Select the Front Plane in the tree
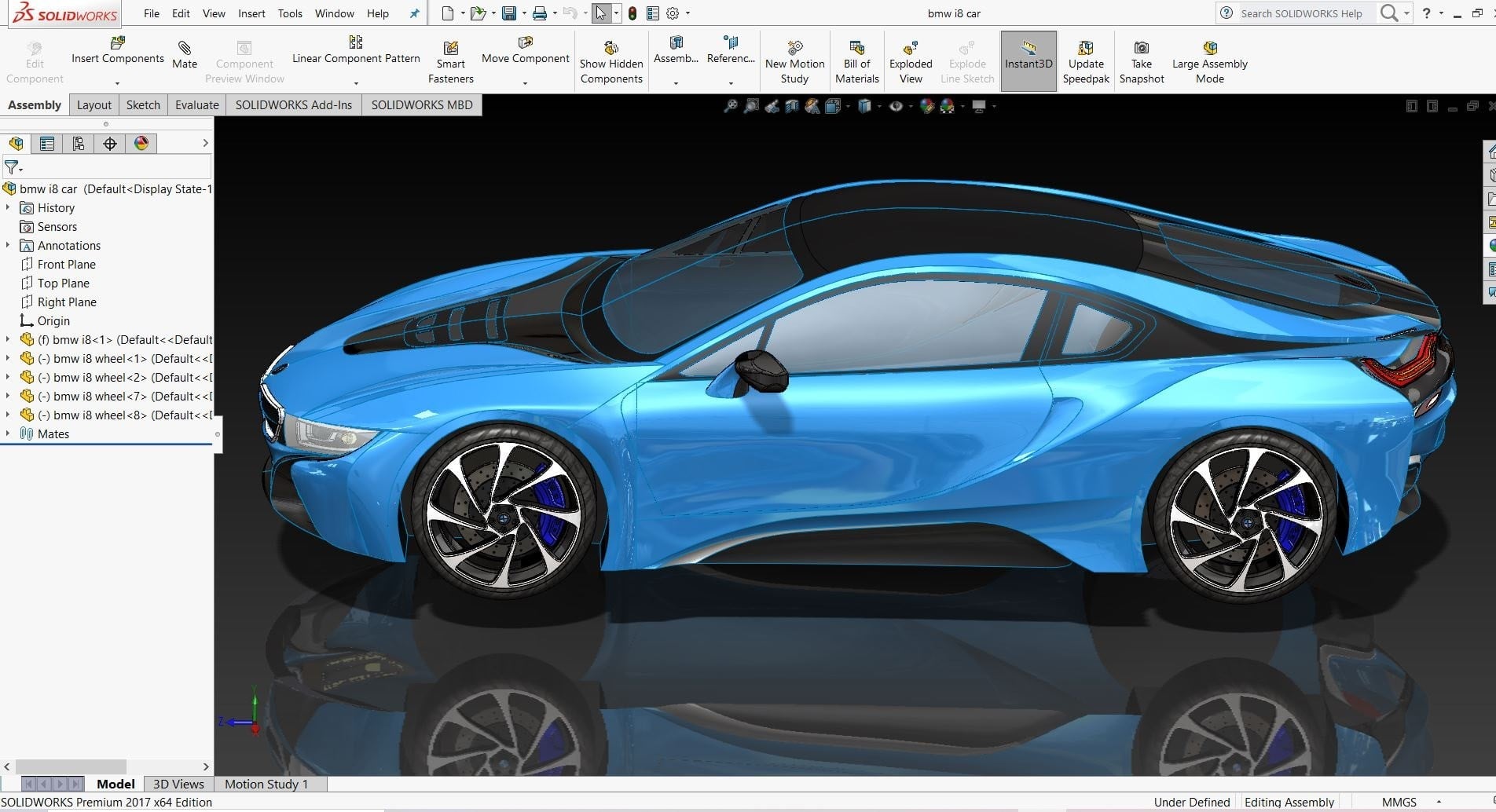This screenshot has width=1496, height=812. 66,264
